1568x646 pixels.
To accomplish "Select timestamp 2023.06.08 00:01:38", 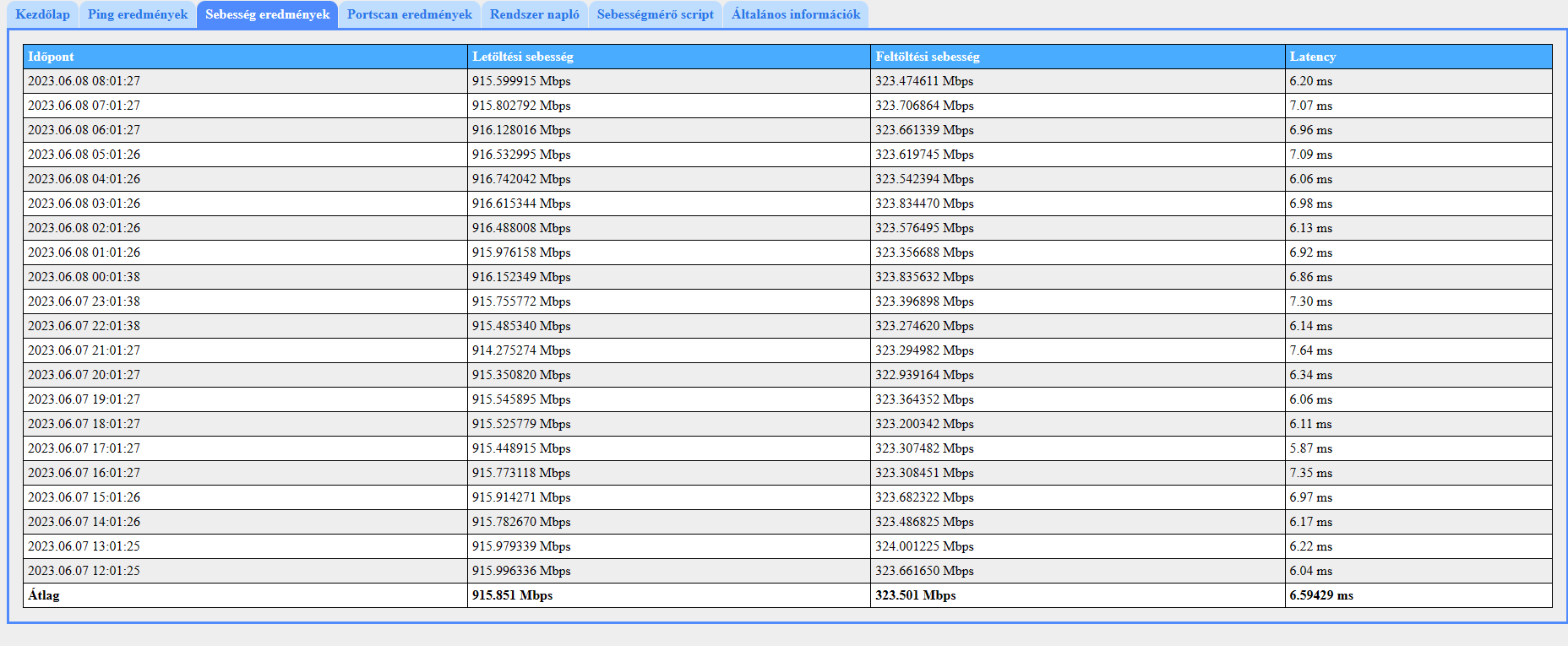I will coord(84,277).
